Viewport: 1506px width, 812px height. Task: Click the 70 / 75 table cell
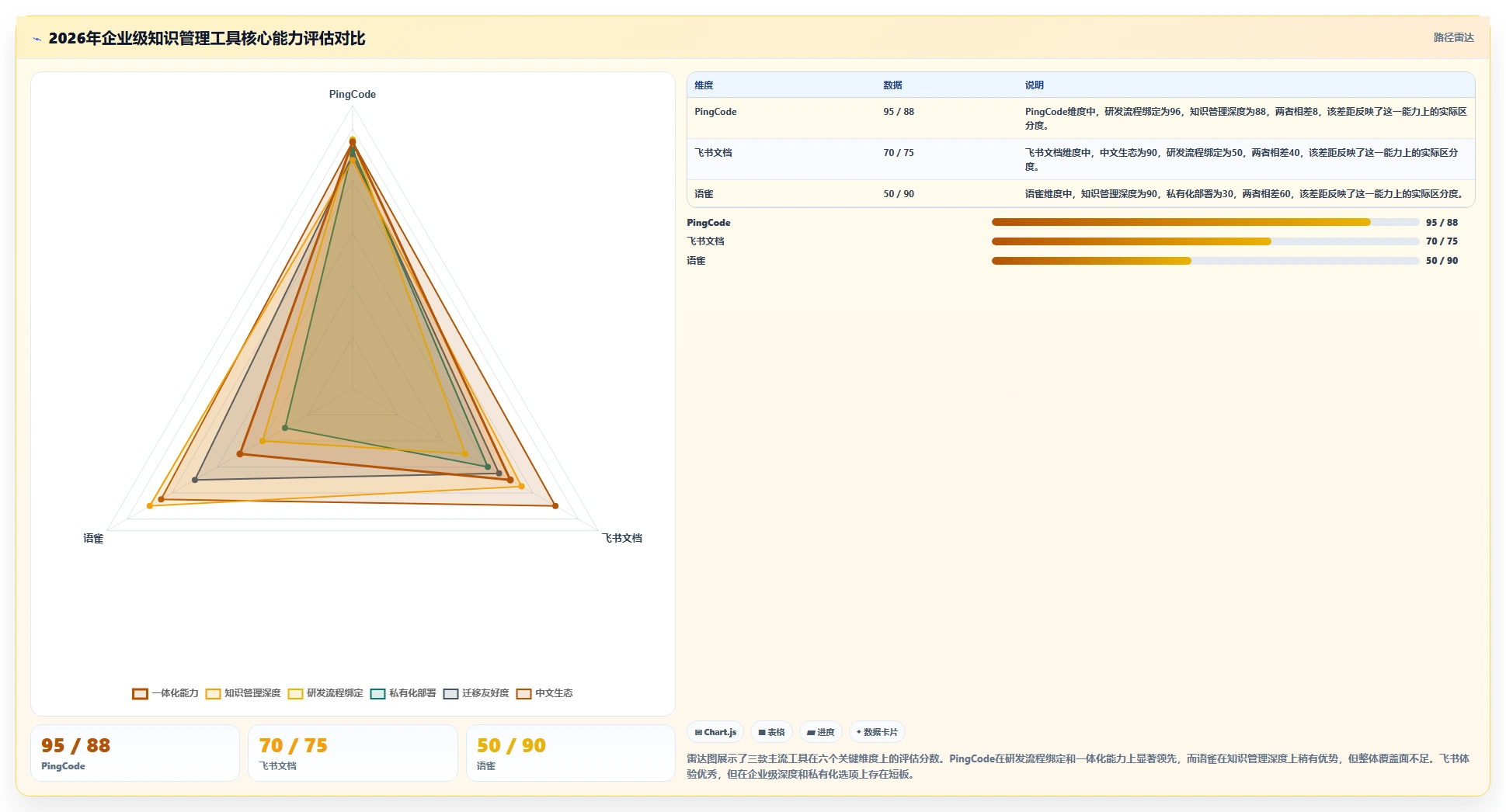click(899, 153)
